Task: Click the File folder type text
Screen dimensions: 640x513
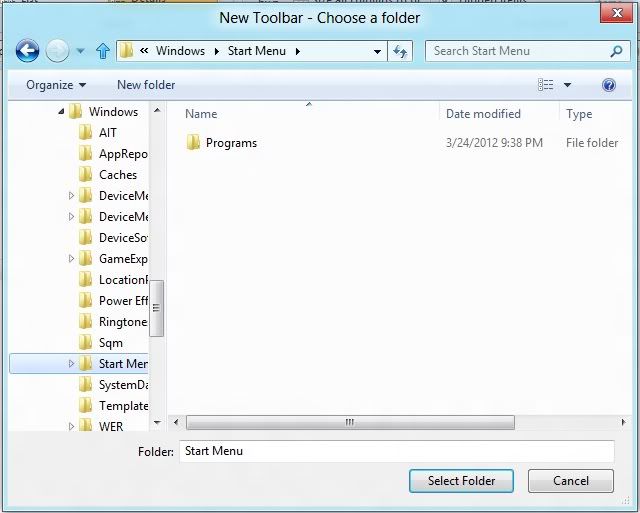Action: pos(592,143)
